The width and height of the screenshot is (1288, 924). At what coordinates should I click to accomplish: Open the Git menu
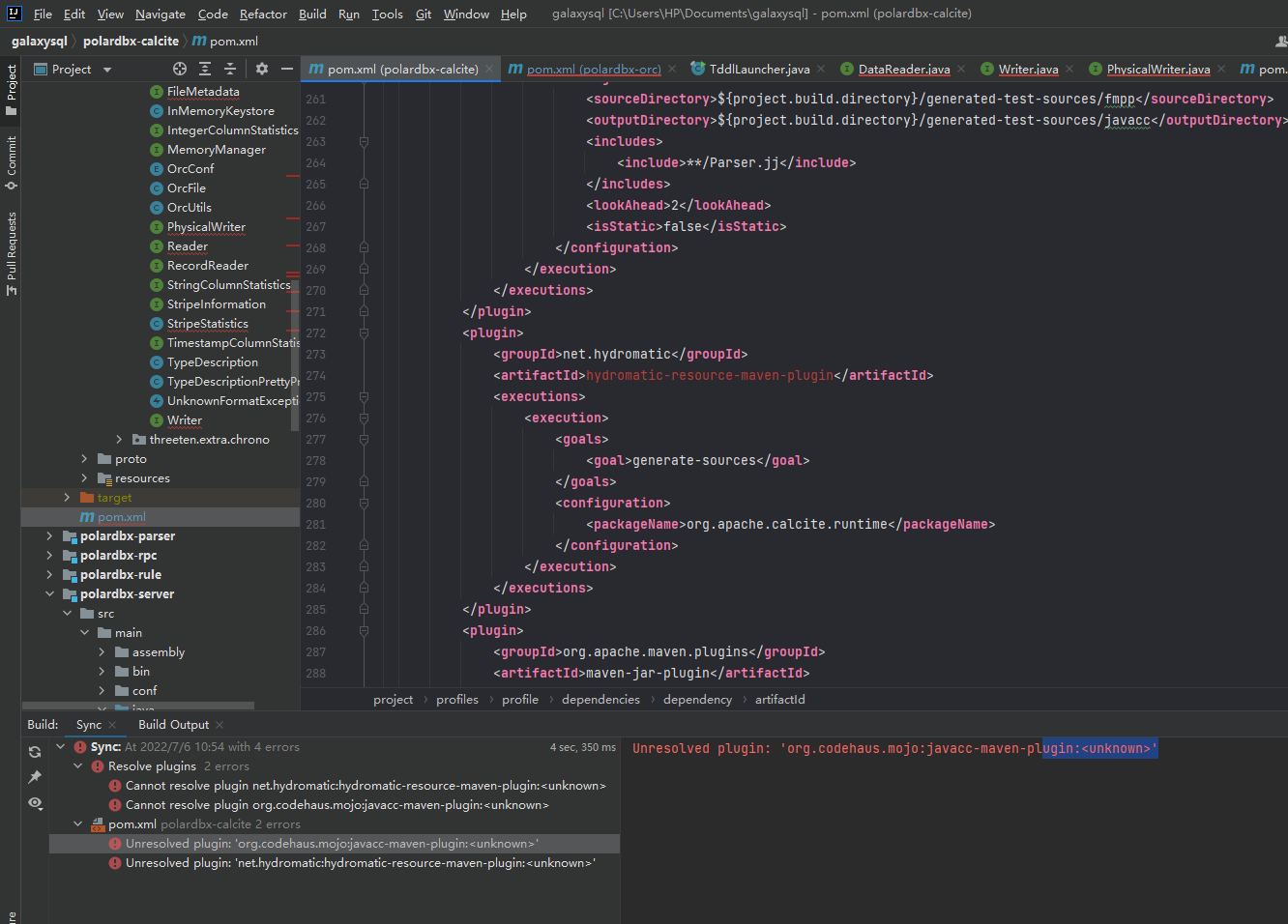(x=424, y=14)
